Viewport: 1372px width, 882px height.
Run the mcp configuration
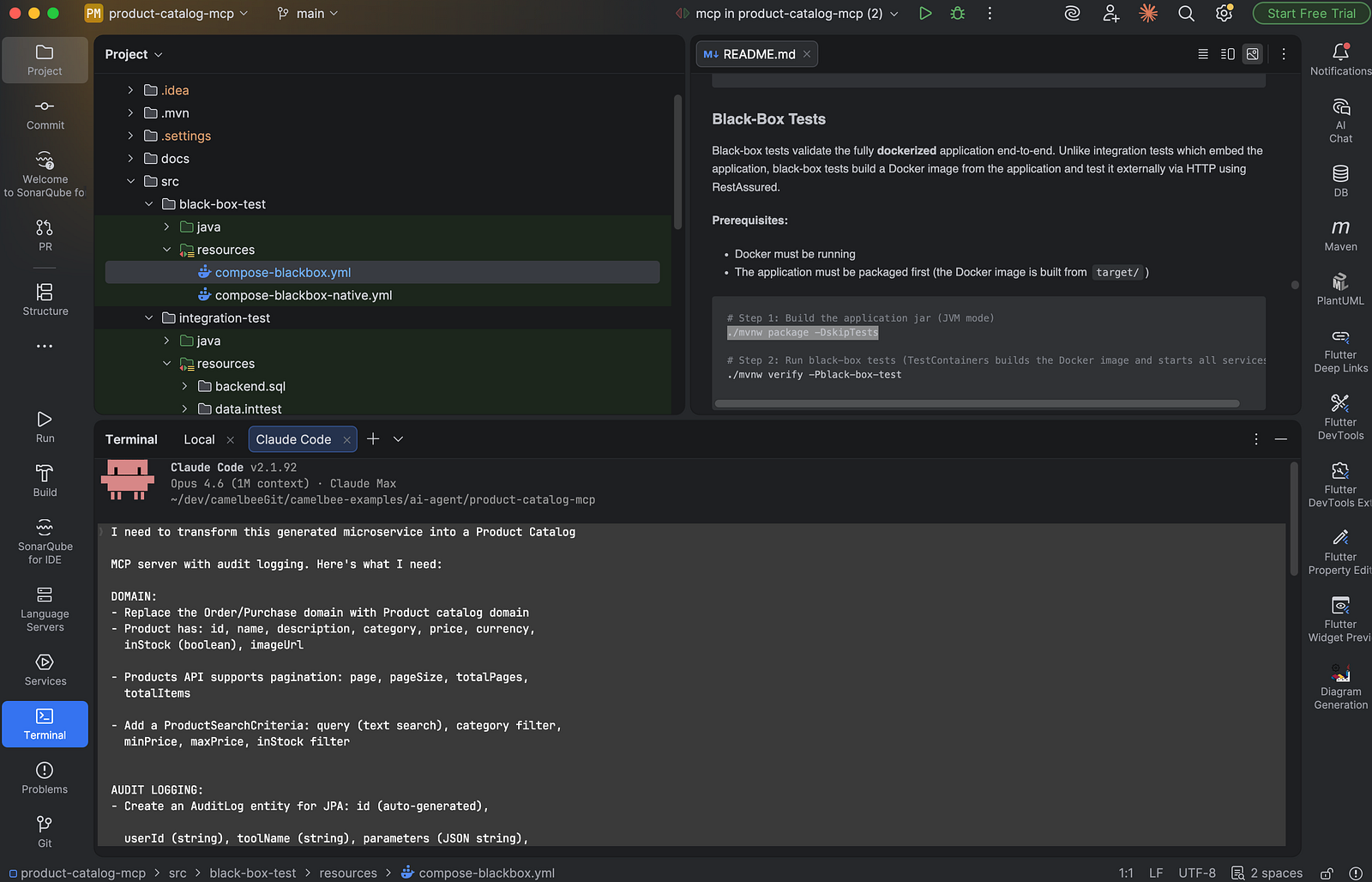925,14
